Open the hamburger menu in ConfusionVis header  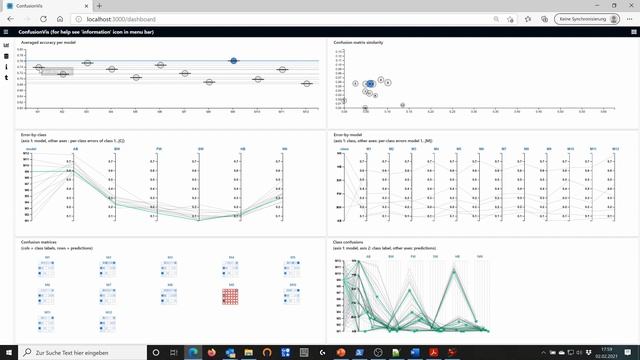click(6, 32)
